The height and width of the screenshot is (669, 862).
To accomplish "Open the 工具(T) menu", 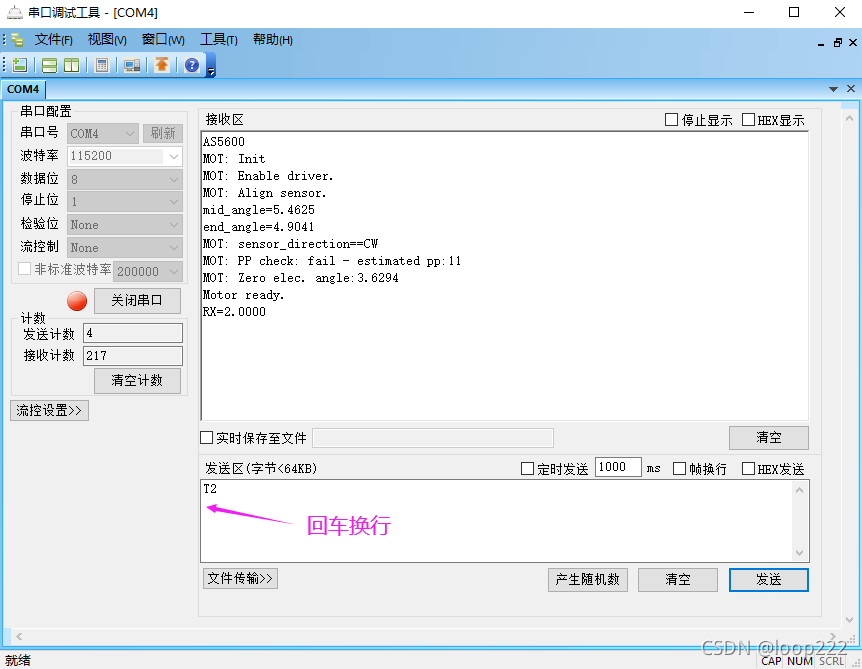I will click(x=218, y=40).
